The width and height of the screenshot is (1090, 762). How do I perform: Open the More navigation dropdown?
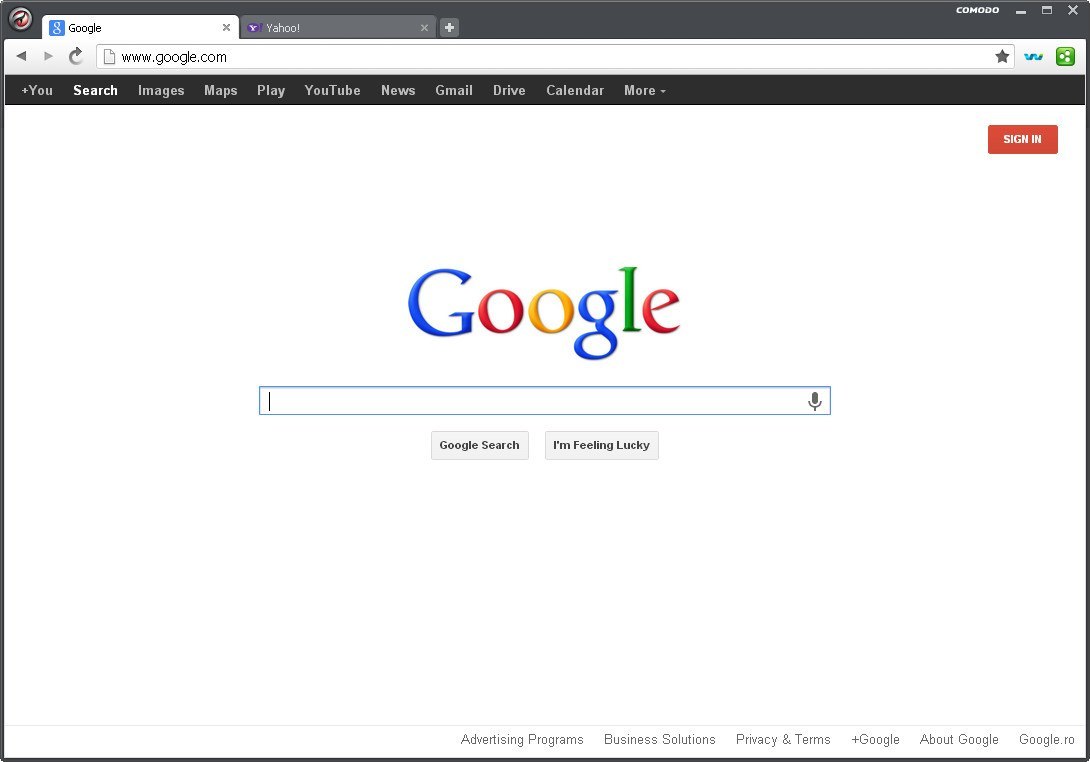point(644,90)
